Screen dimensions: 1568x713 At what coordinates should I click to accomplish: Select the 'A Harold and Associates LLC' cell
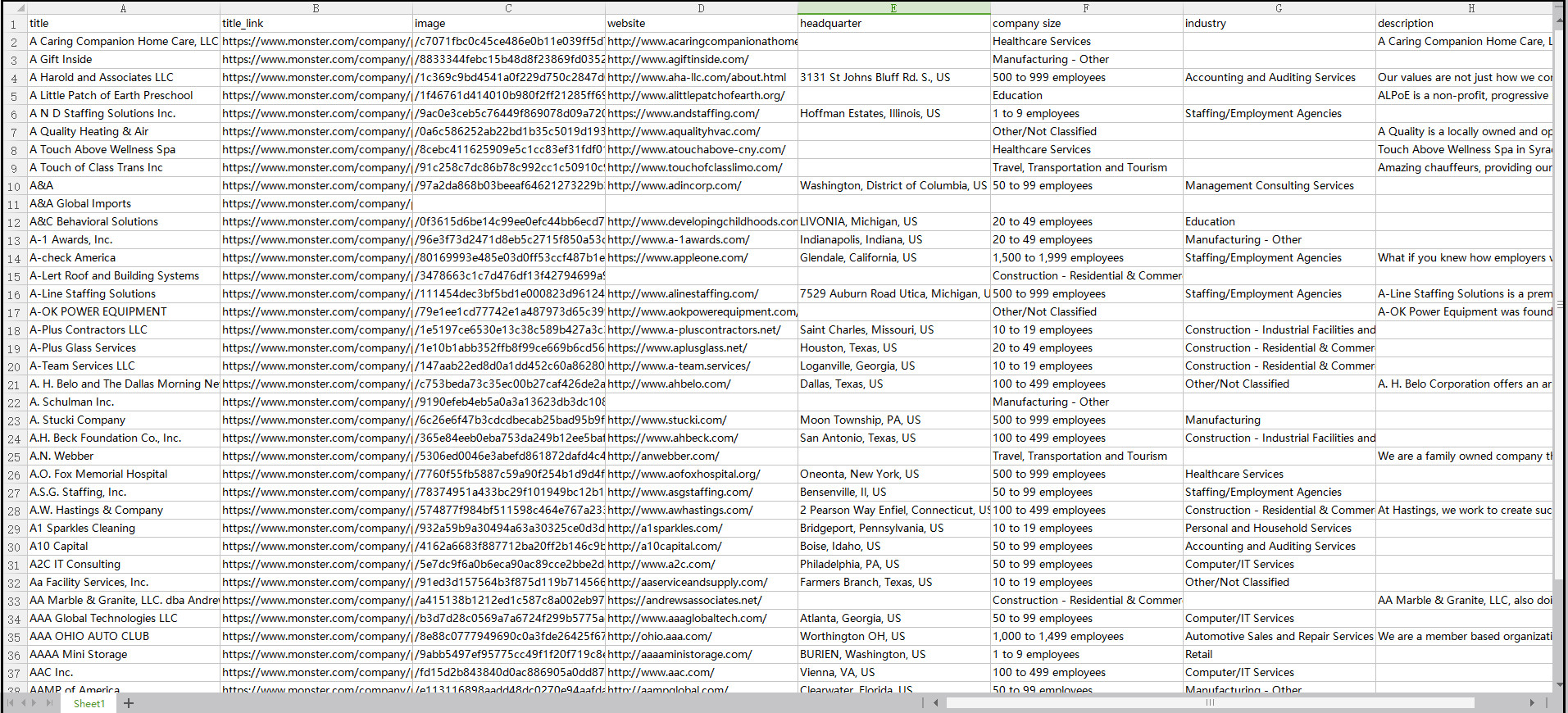[123, 78]
